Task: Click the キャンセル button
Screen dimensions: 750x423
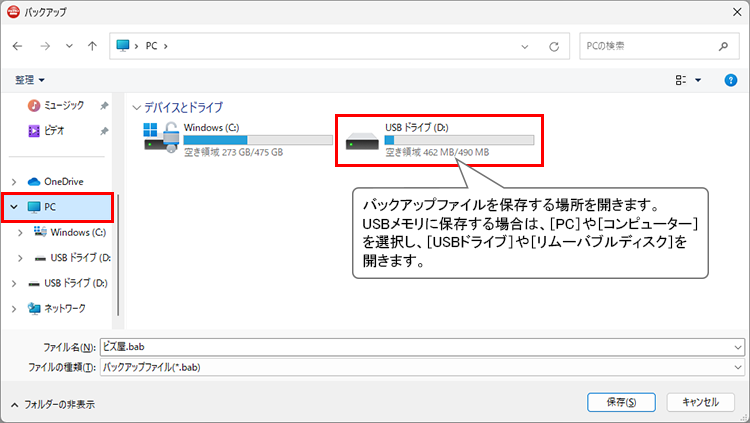Action: [700, 402]
